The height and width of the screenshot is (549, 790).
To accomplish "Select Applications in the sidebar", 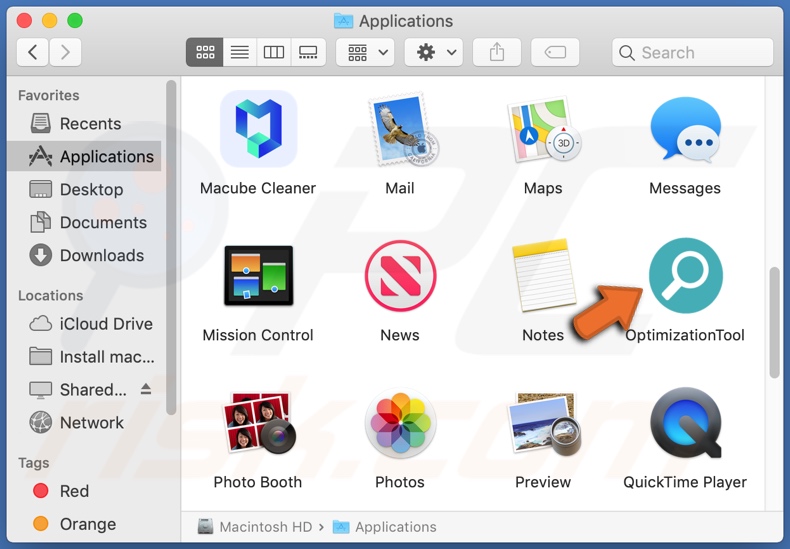I will click(x=85, y=157).
